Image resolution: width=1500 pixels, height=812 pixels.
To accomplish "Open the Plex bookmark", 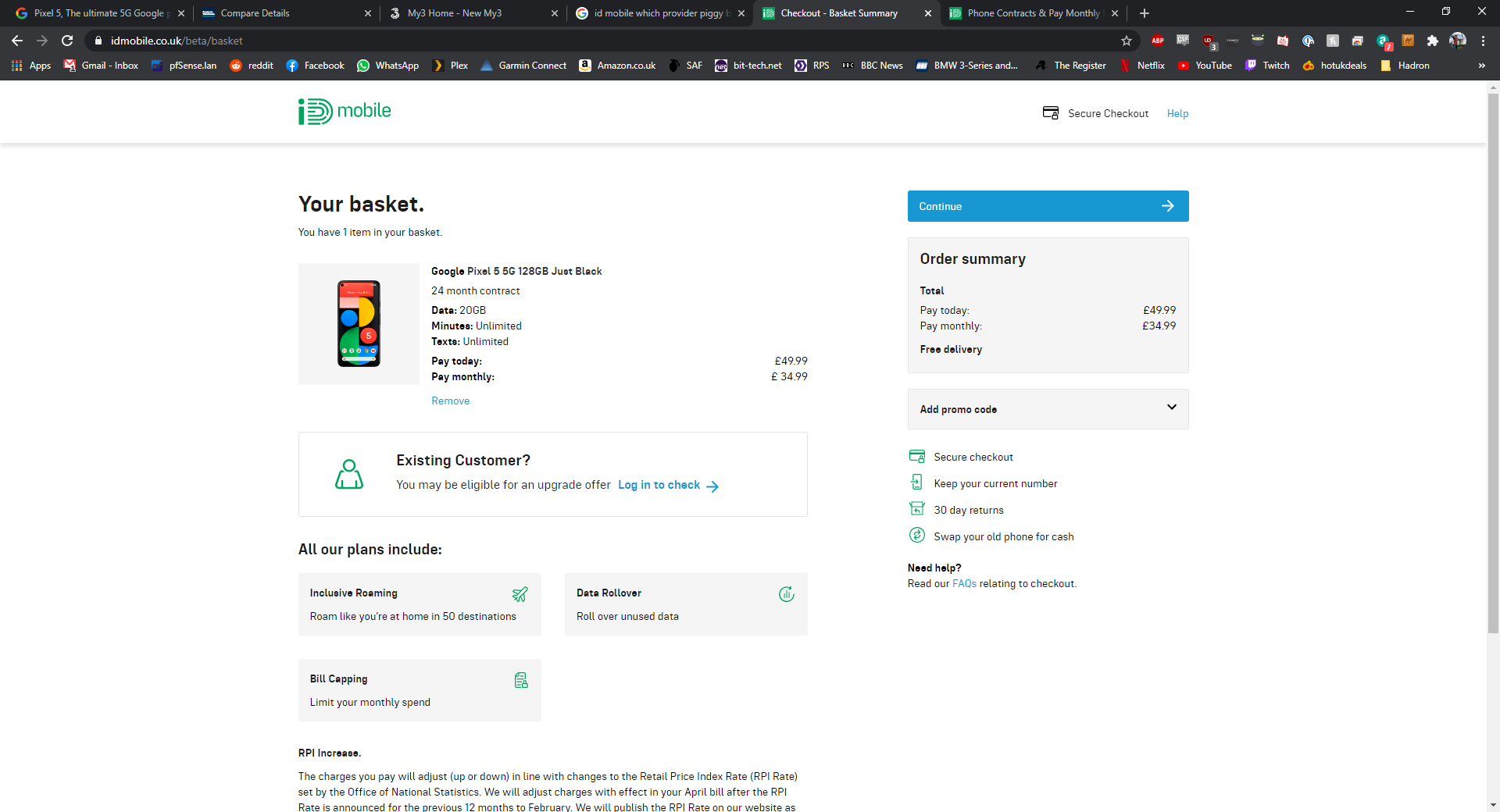I will pyautogui.click(x=450, y=66).
